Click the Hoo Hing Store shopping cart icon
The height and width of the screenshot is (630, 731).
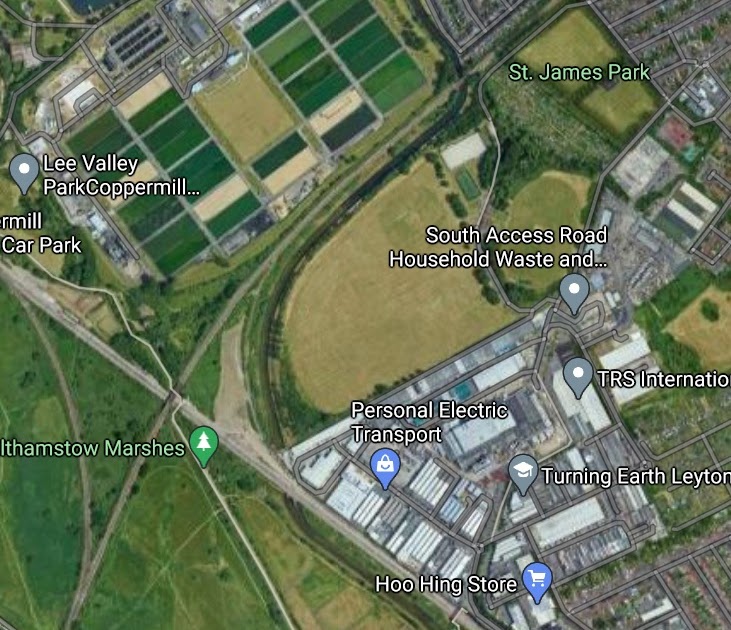tap(537, 583)
